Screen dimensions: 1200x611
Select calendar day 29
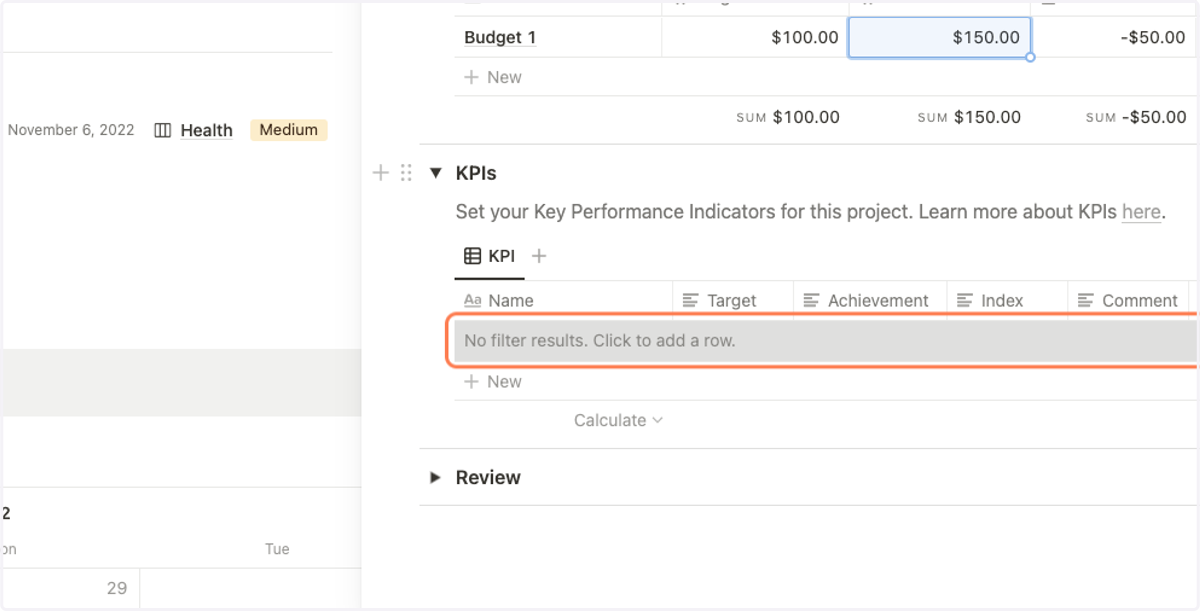(117, 588)
